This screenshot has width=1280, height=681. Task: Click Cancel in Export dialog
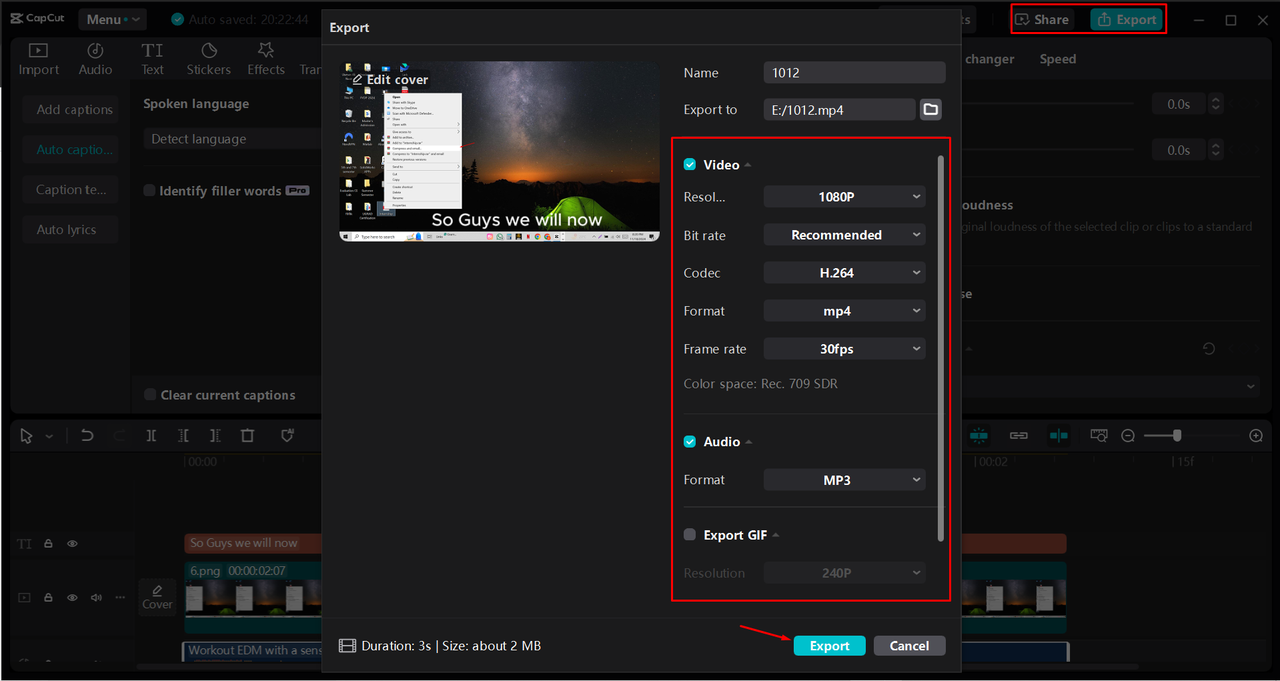click(909, 646)
